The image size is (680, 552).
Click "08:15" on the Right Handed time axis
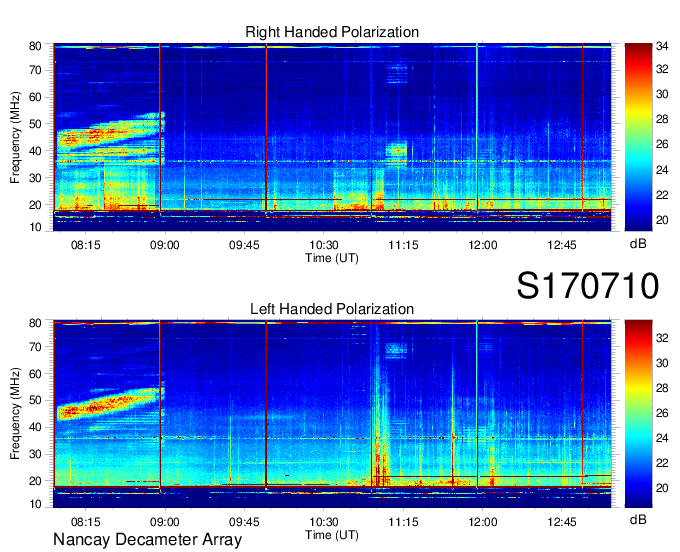[x=85, y=245]
